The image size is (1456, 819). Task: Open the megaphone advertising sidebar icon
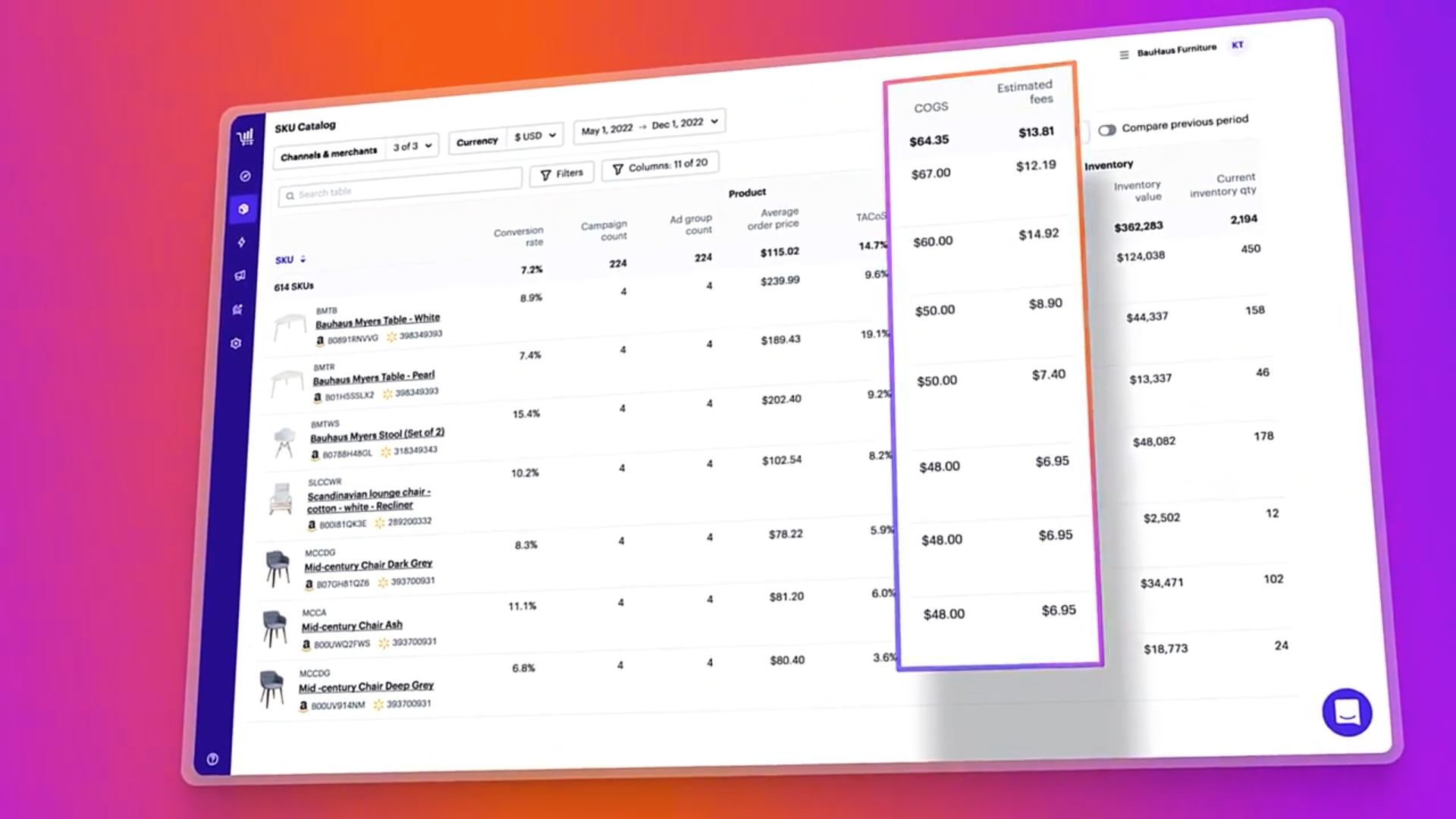tap(240, 276)
